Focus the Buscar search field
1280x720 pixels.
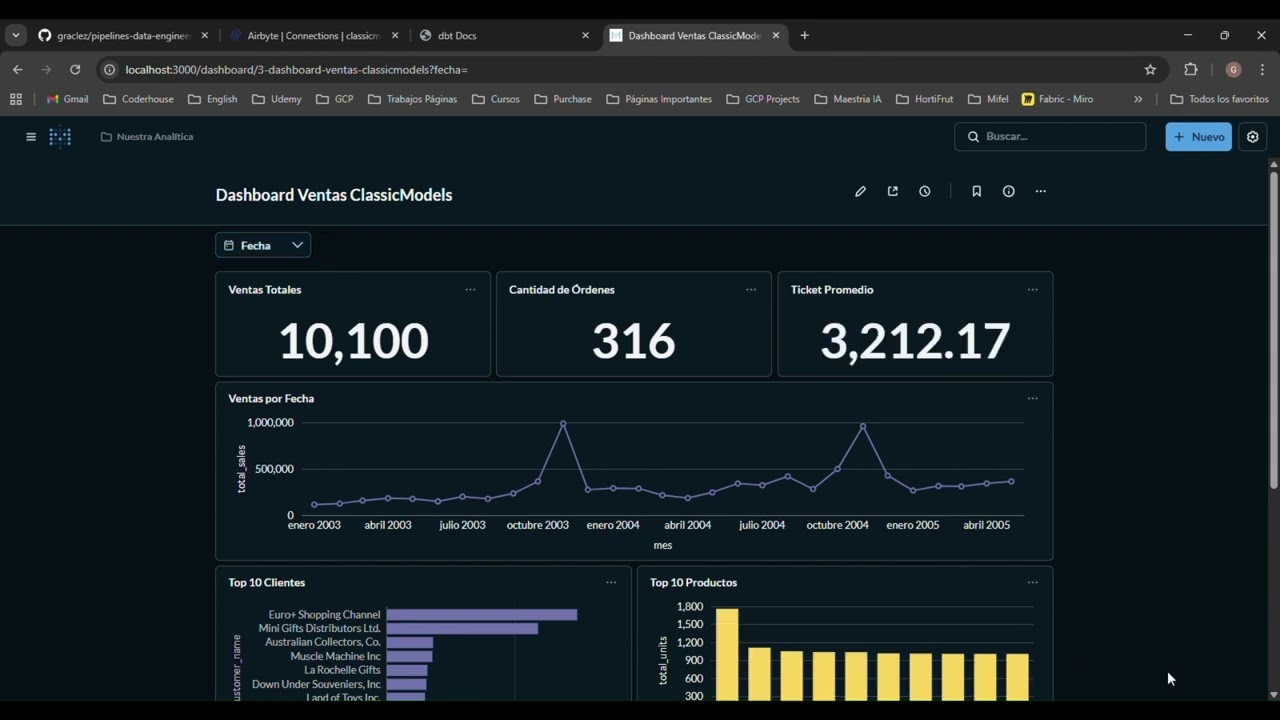[1050, 137]
